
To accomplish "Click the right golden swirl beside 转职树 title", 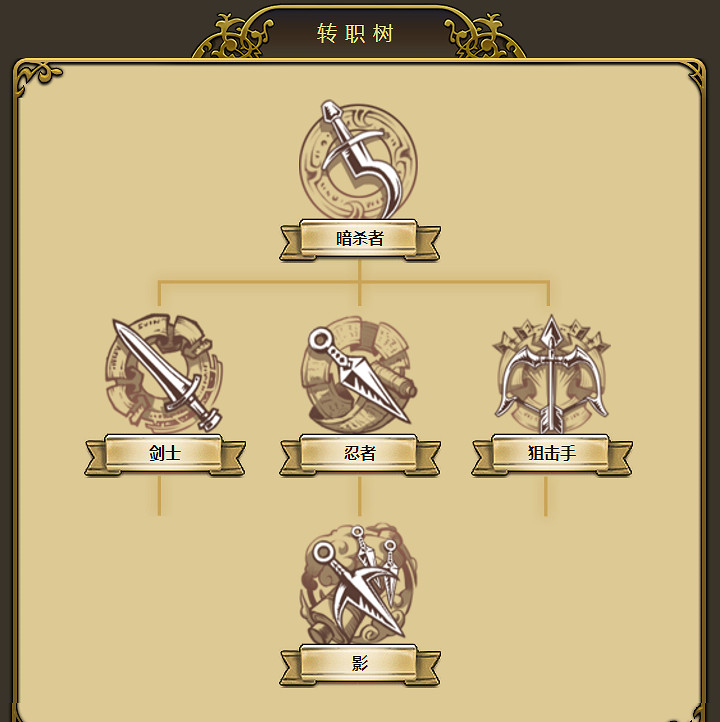I will (485, 36).
